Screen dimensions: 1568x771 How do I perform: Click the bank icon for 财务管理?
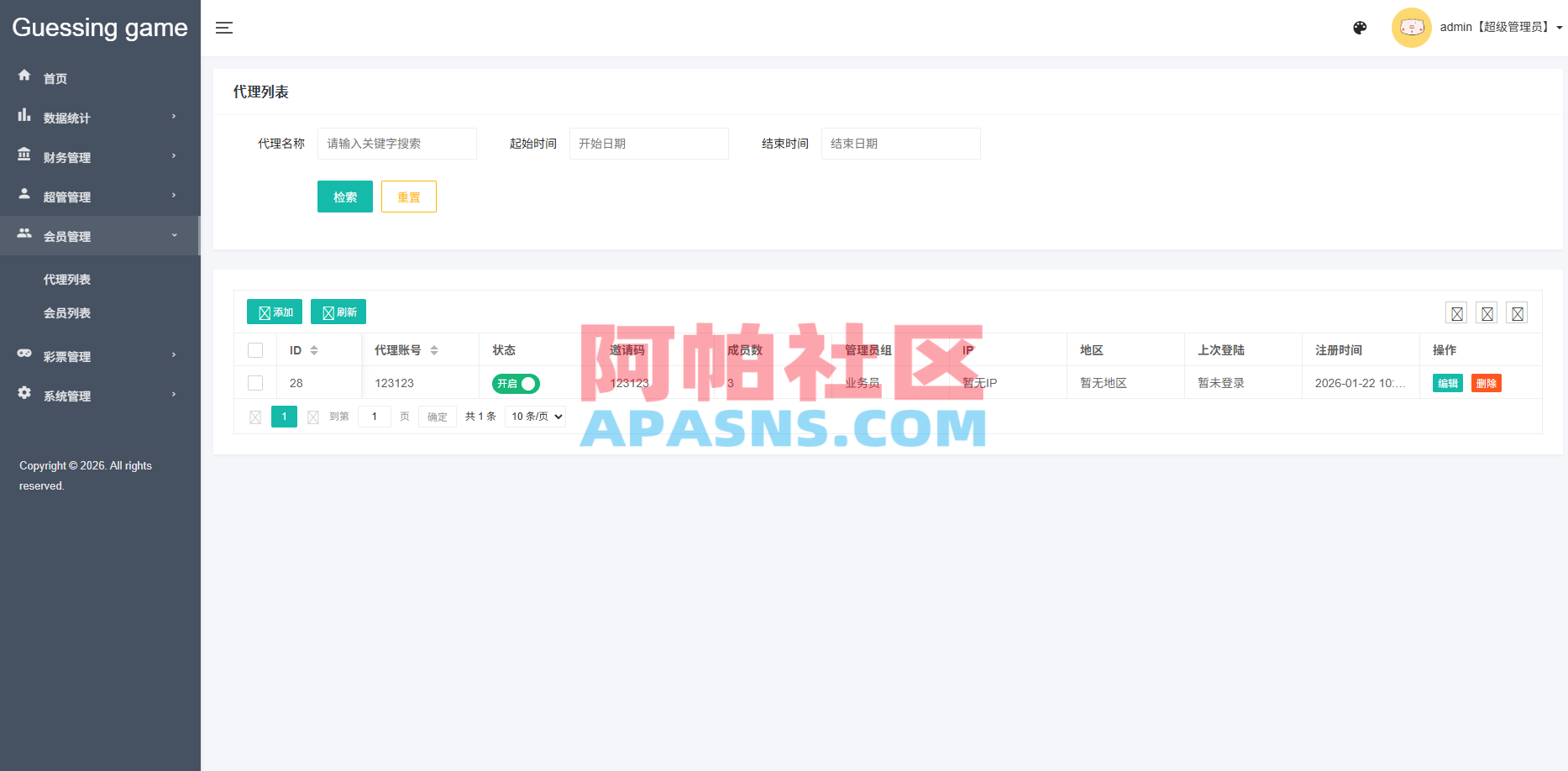[x=24, y=155]
